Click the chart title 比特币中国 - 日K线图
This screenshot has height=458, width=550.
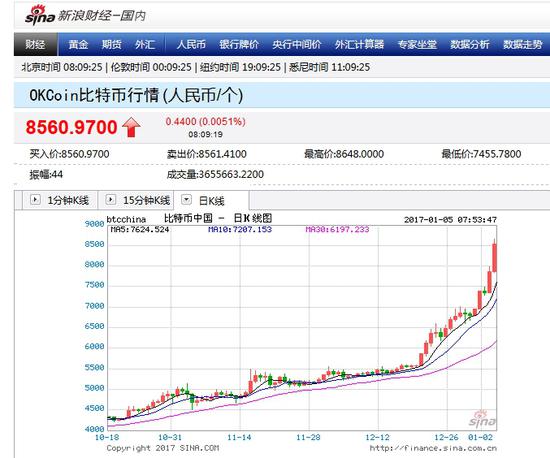pyautogui.click(x=218, y=218)
